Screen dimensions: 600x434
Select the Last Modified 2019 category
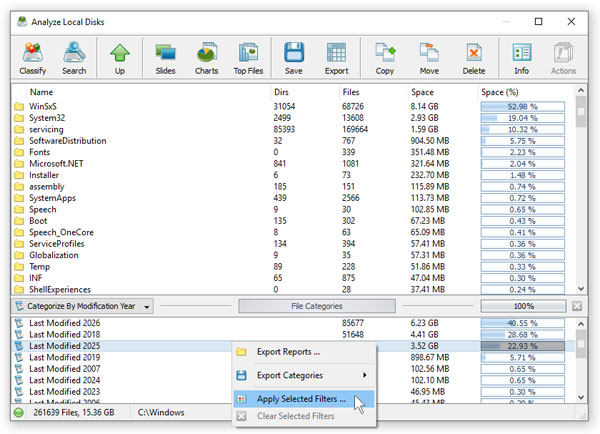coord(65,357)
